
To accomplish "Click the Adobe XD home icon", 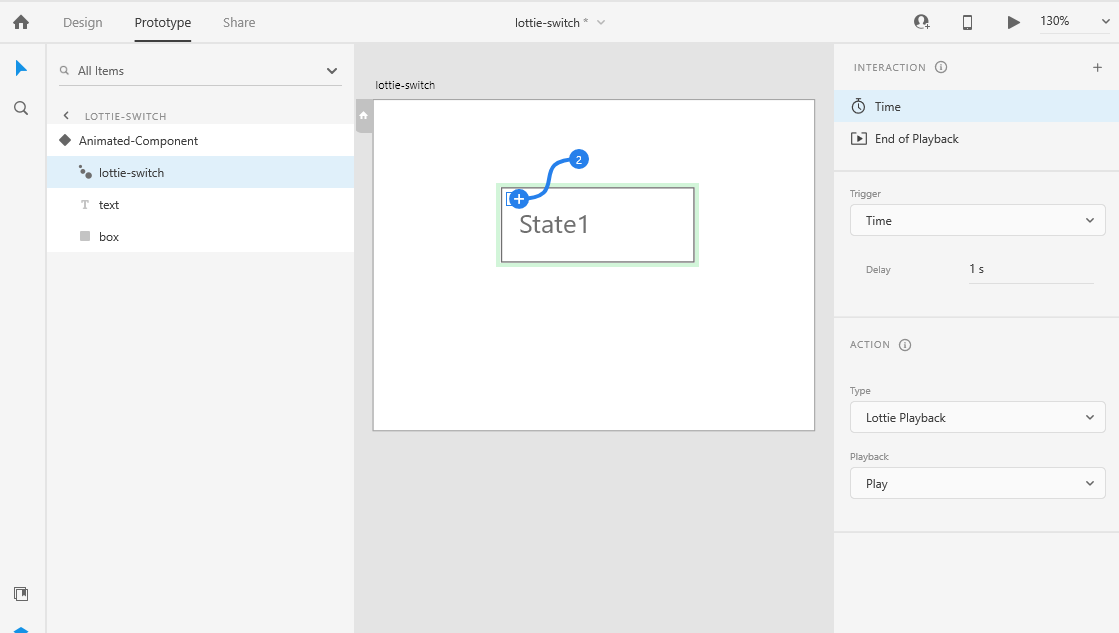I will click(20, 21).
